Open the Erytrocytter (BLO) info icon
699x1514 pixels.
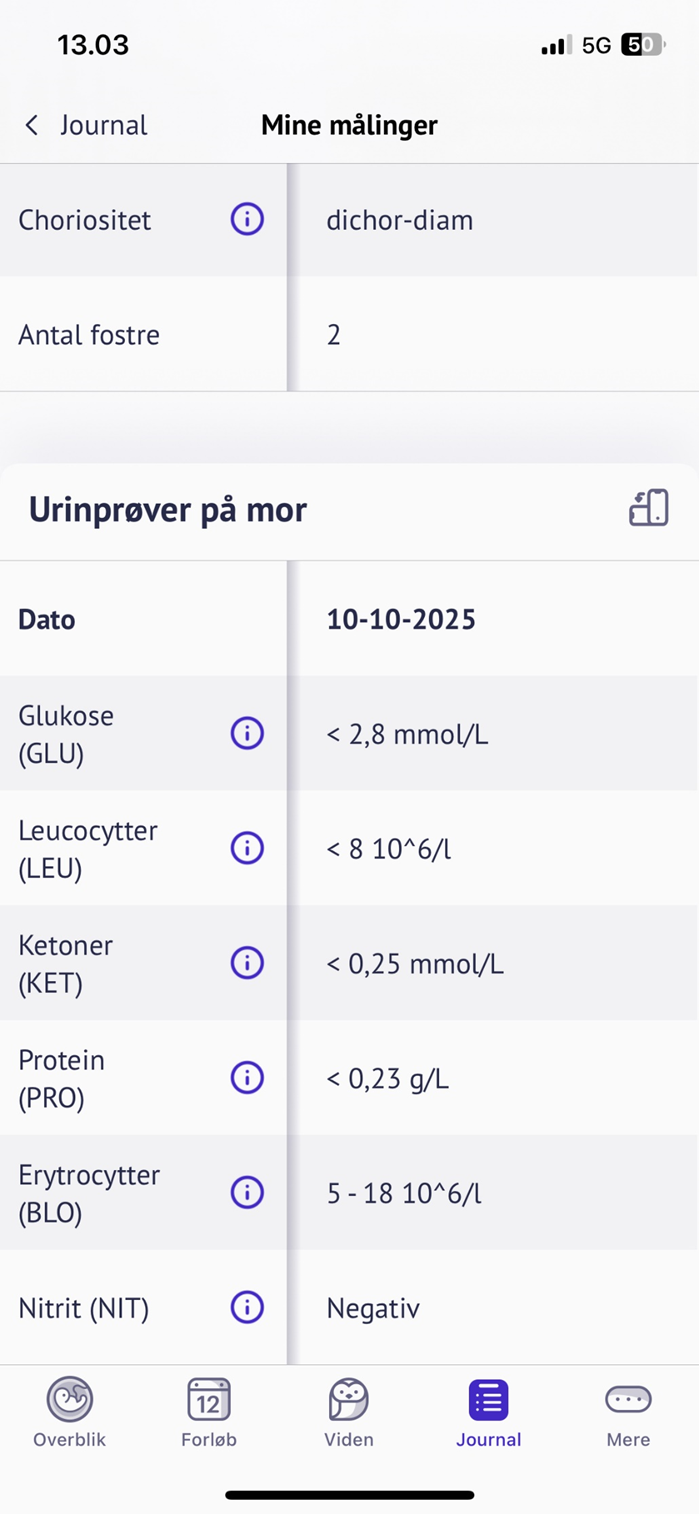[x=246, y=1192]
